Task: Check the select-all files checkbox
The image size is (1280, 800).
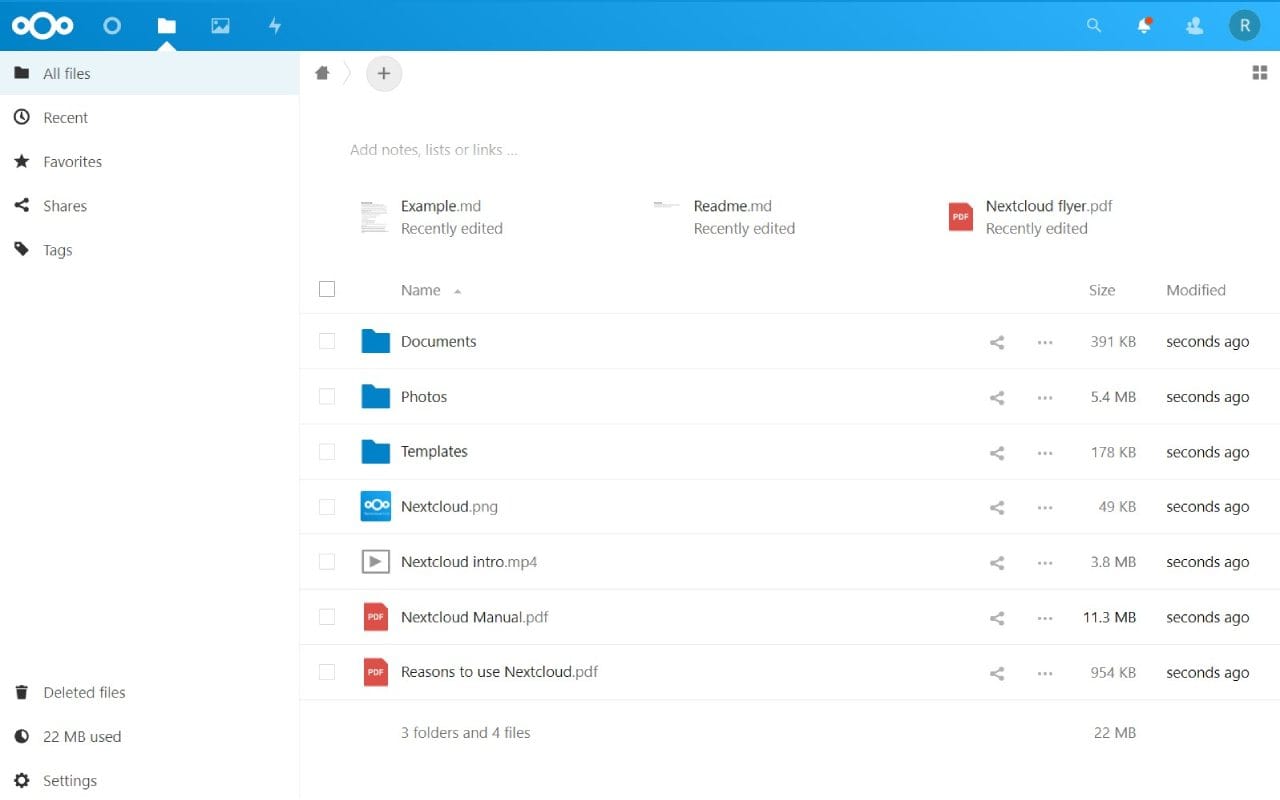Action: [327, 289]
